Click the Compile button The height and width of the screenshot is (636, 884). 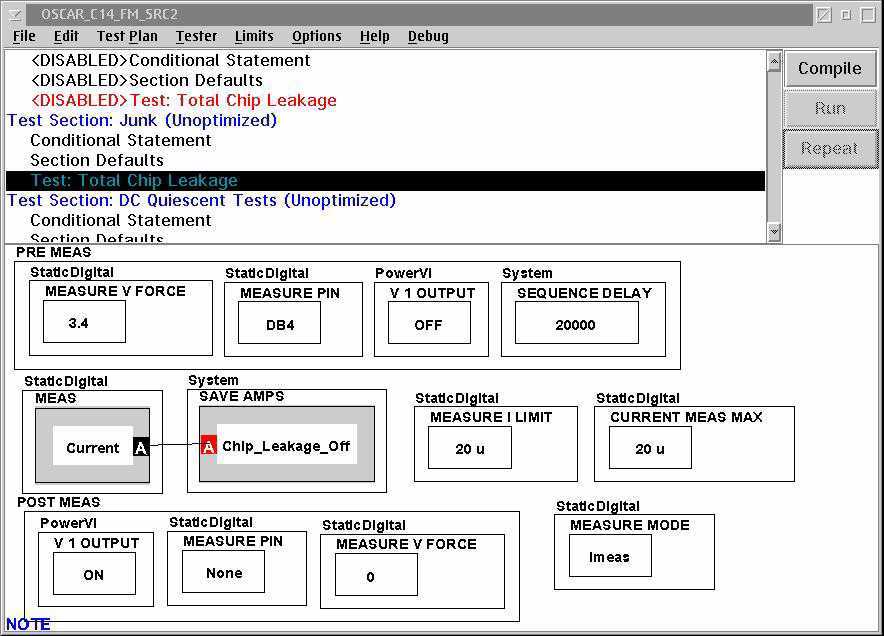click(x=830, y=69)
